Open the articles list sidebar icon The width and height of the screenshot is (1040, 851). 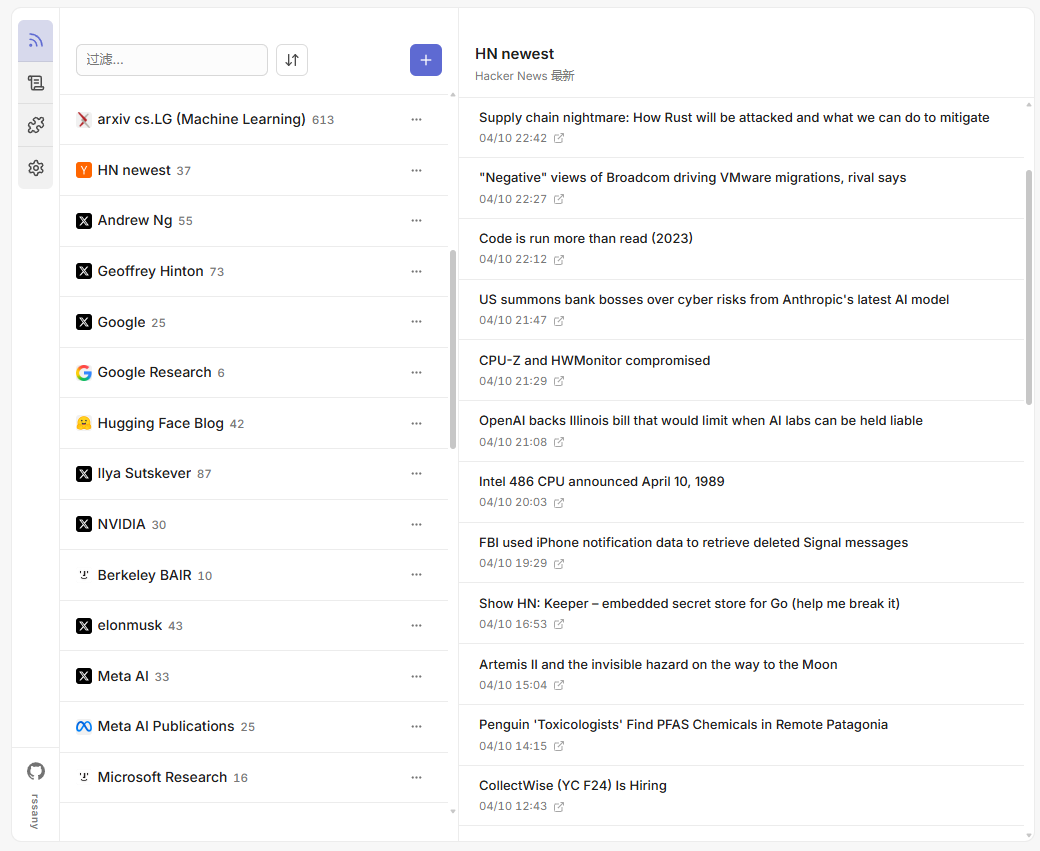[x=36, y=83]
